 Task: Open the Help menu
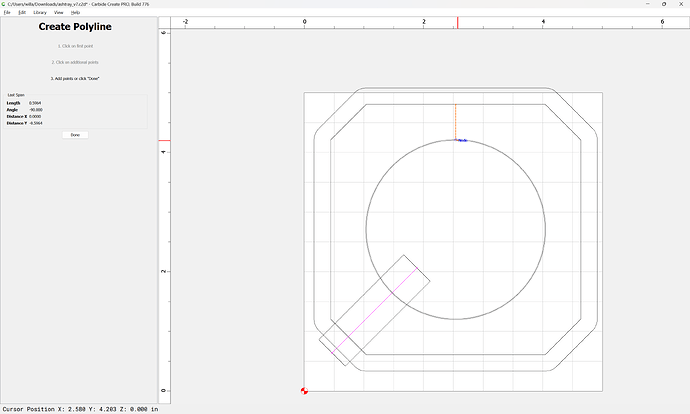[75, 12]
